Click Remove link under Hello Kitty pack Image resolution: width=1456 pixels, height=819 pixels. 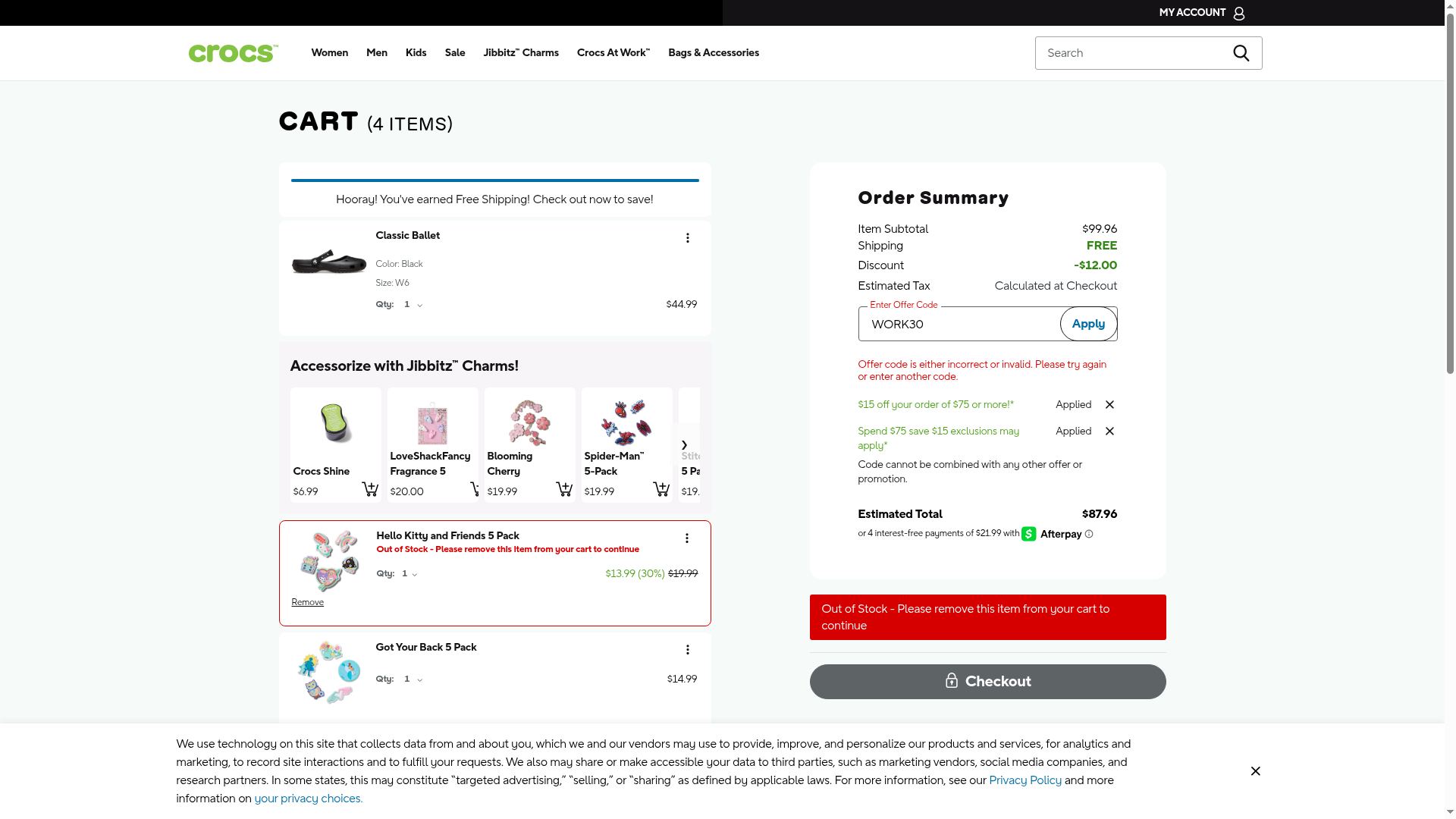pos(307,602)
